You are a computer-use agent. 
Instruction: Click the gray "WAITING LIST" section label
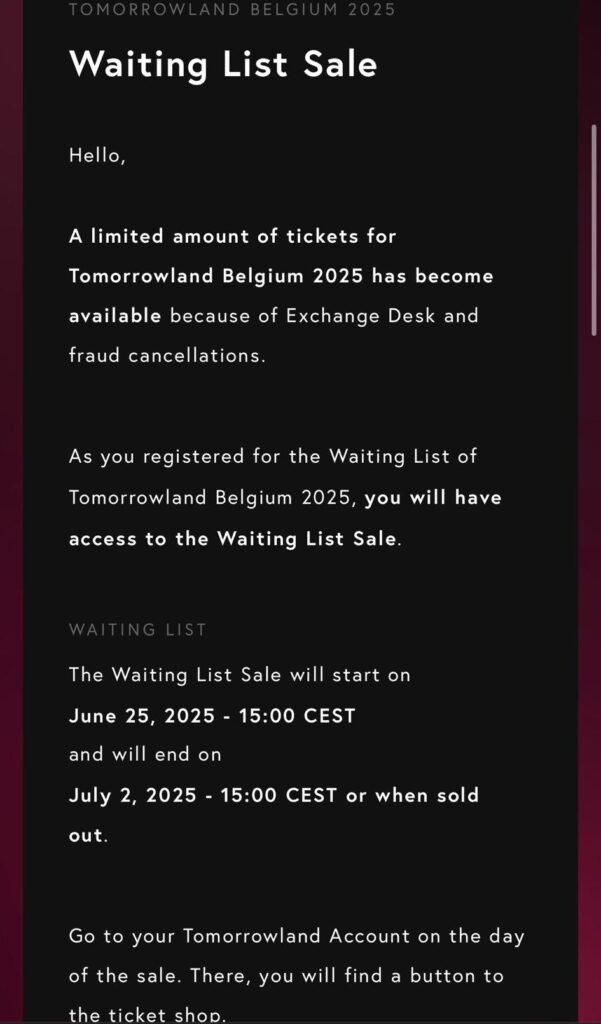pos(137,630)
